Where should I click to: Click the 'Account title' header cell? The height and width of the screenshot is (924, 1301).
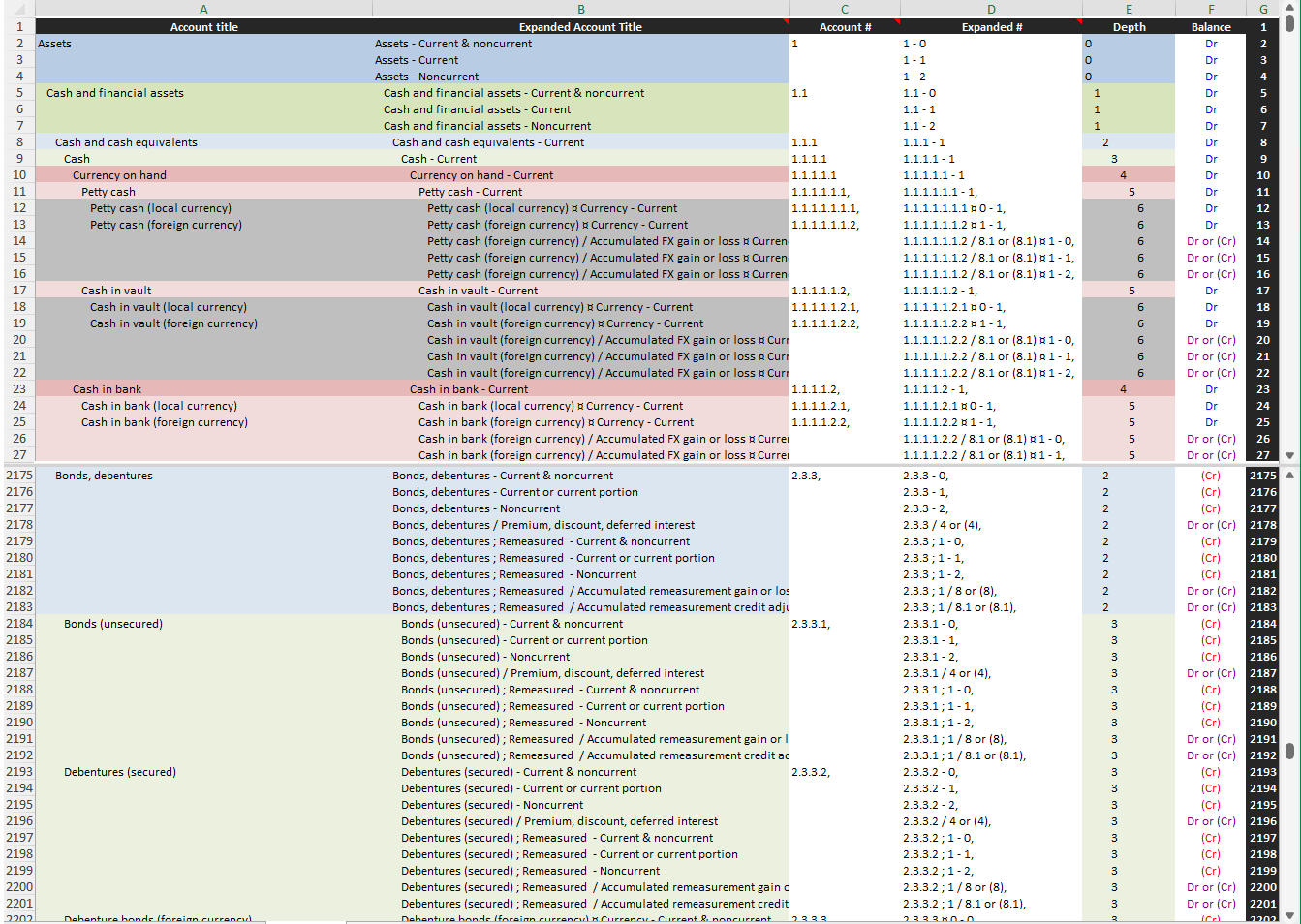click(203, 27)
